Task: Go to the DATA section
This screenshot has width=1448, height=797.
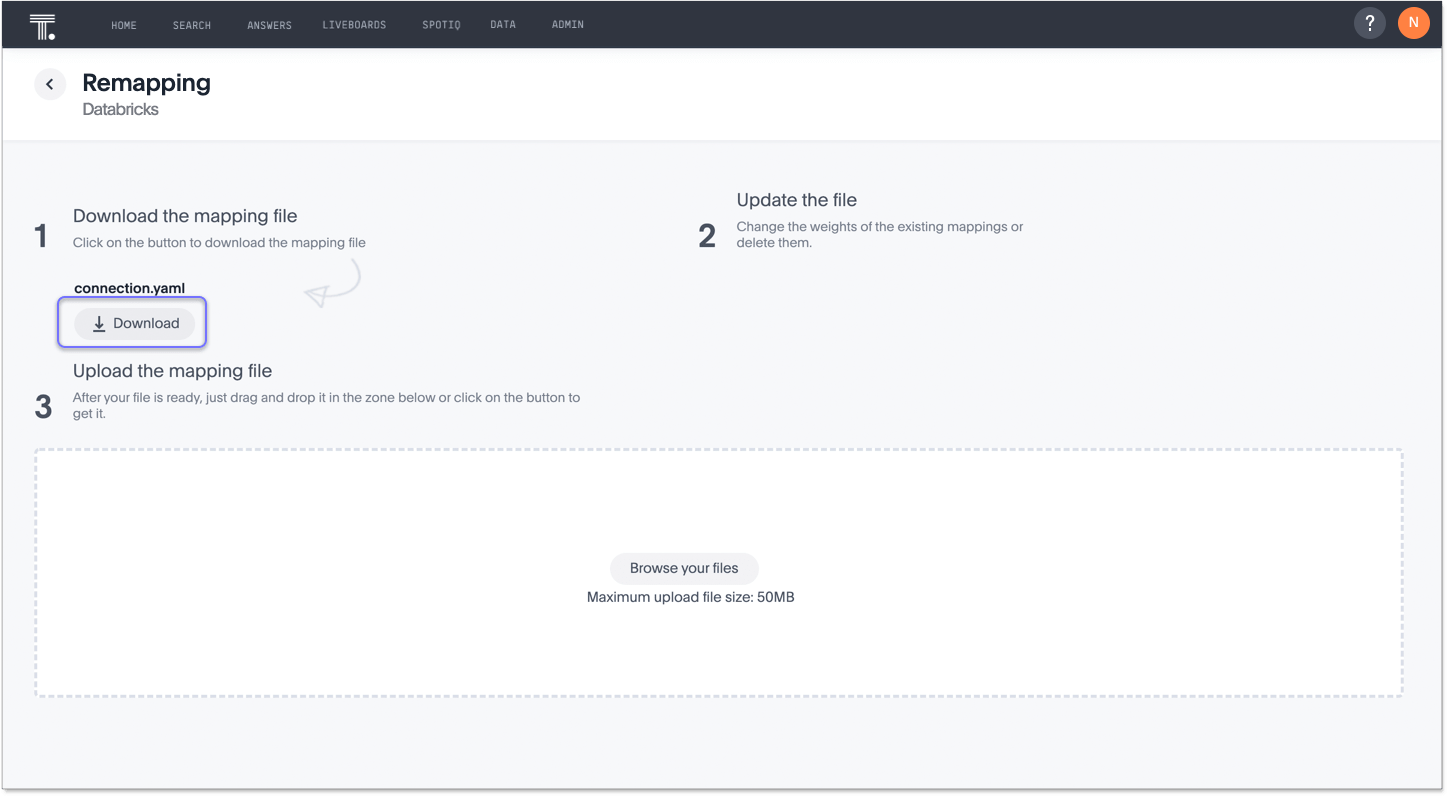Action: [503, 24]
